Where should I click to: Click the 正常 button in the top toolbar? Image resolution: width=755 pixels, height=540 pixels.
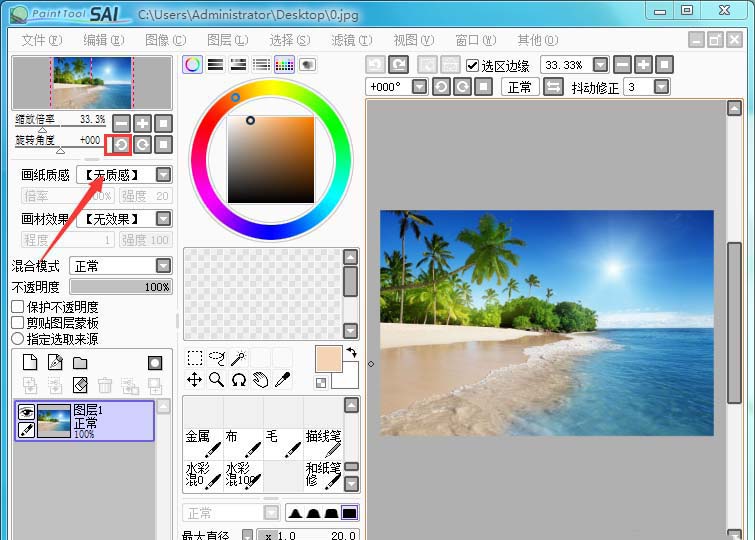[519, 88]
